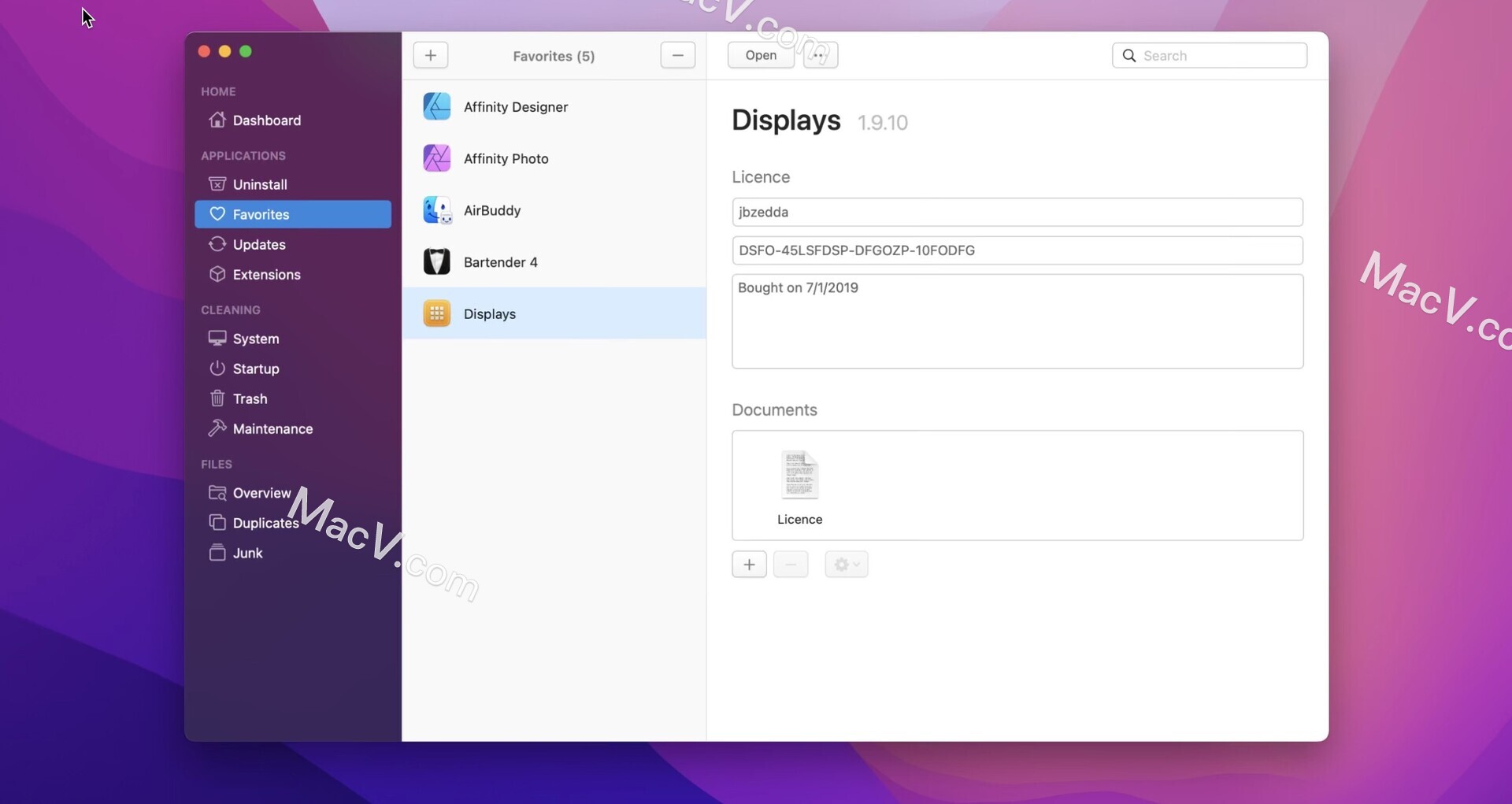Click the Dashboard house icon

tap(217, 120)
